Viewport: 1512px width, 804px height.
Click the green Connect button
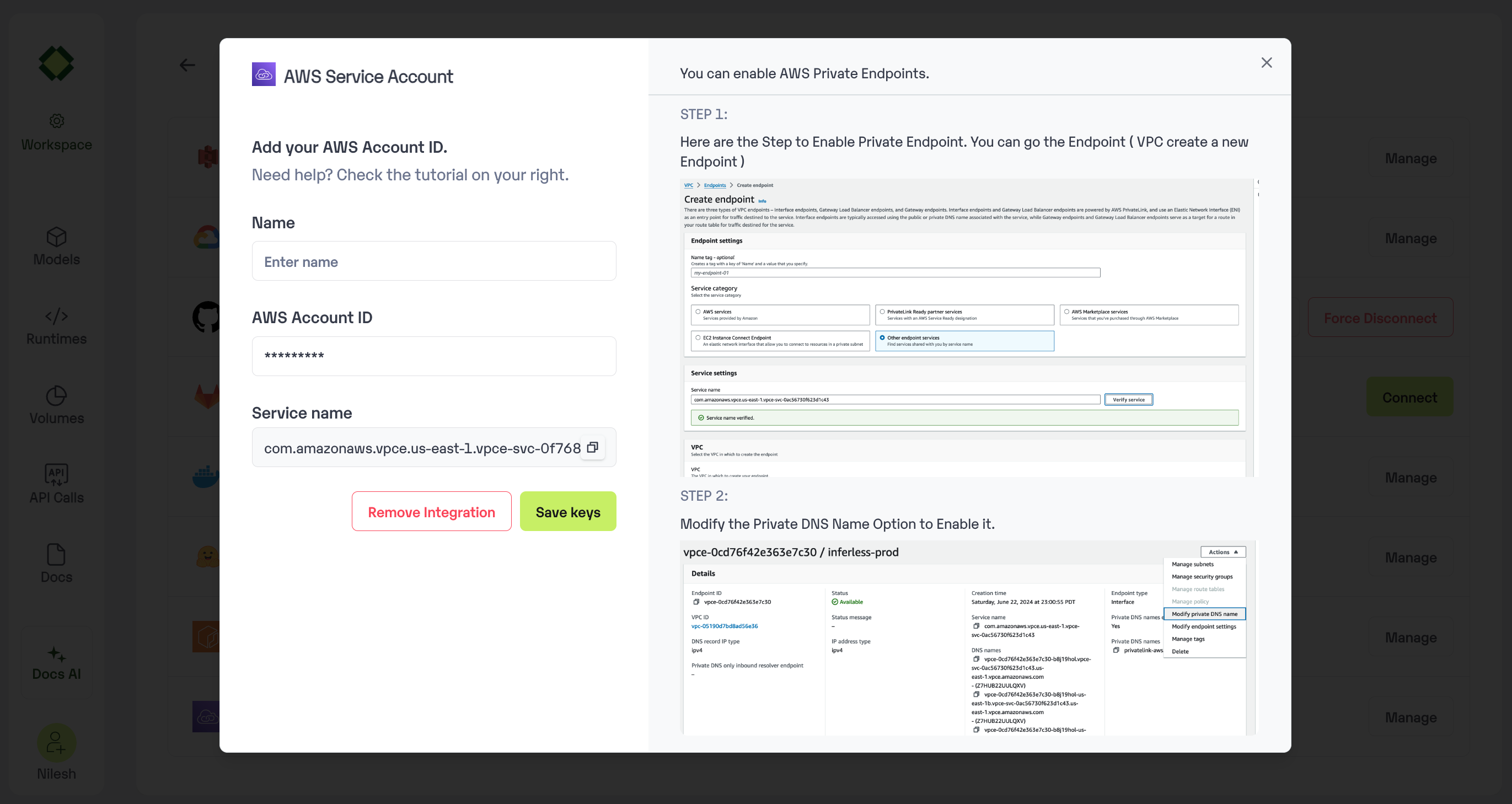point(1409,396)
